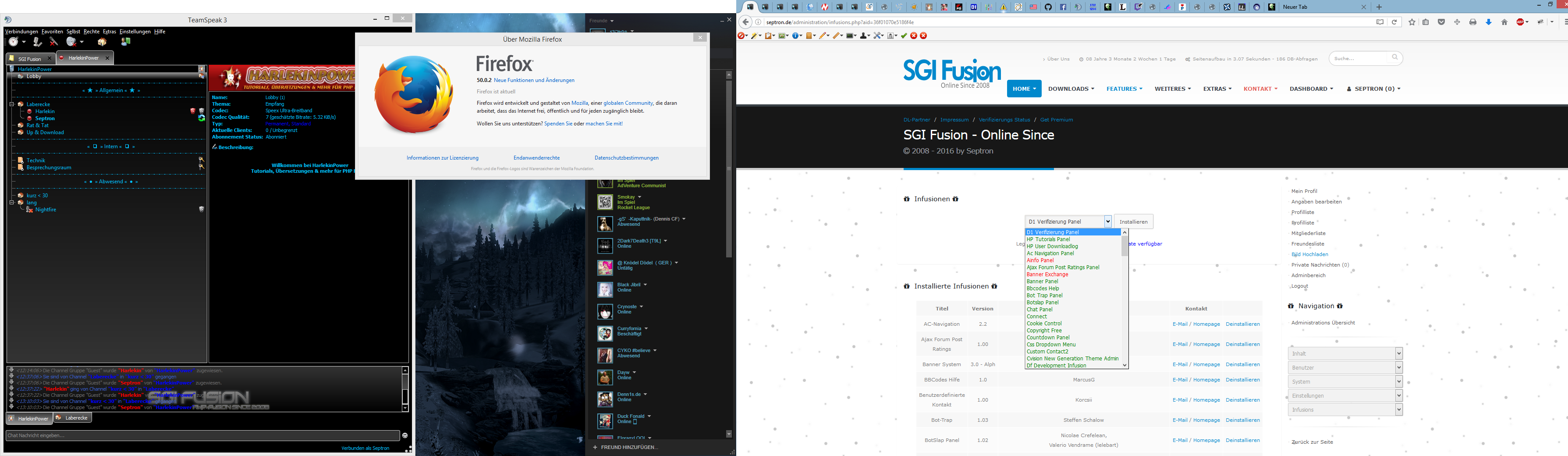Open the Adblock Plus icon
The height and width of the screenshot is (456, 1568).
(1521, 22)
